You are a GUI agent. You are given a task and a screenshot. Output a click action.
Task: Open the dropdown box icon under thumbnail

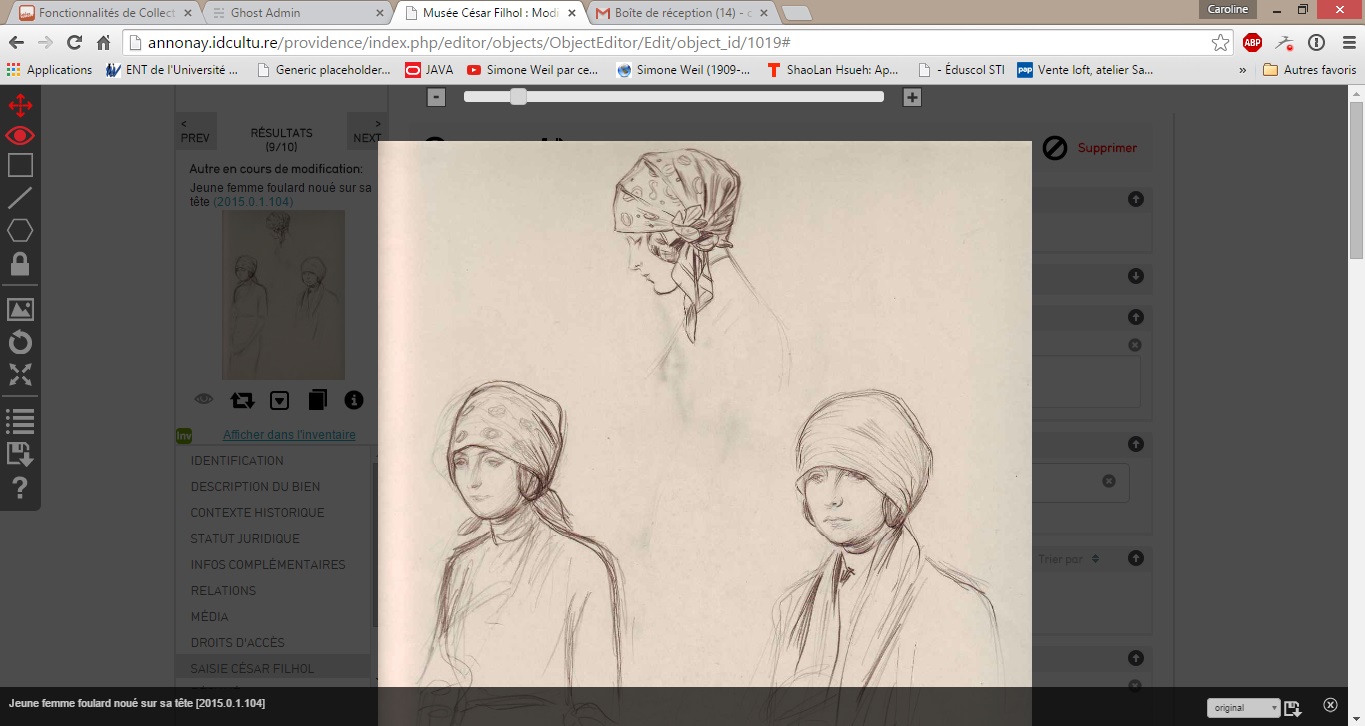pos(280,400)
